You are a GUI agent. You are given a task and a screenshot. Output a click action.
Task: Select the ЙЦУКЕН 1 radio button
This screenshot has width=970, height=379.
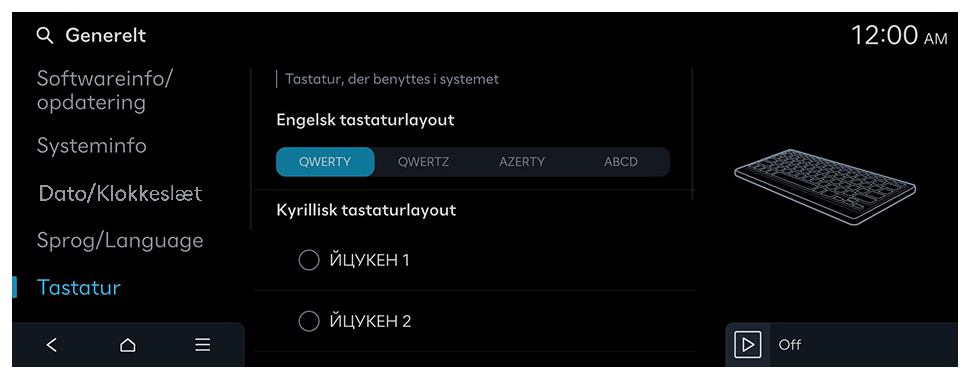(x=309, y=260)
